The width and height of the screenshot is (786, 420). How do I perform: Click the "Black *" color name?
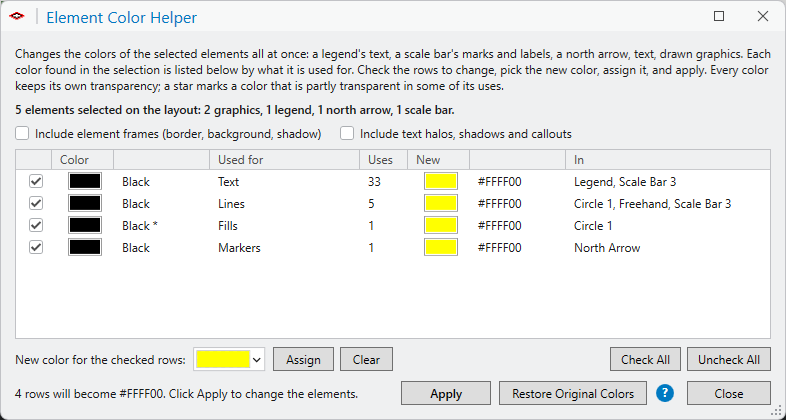(140, 226)
